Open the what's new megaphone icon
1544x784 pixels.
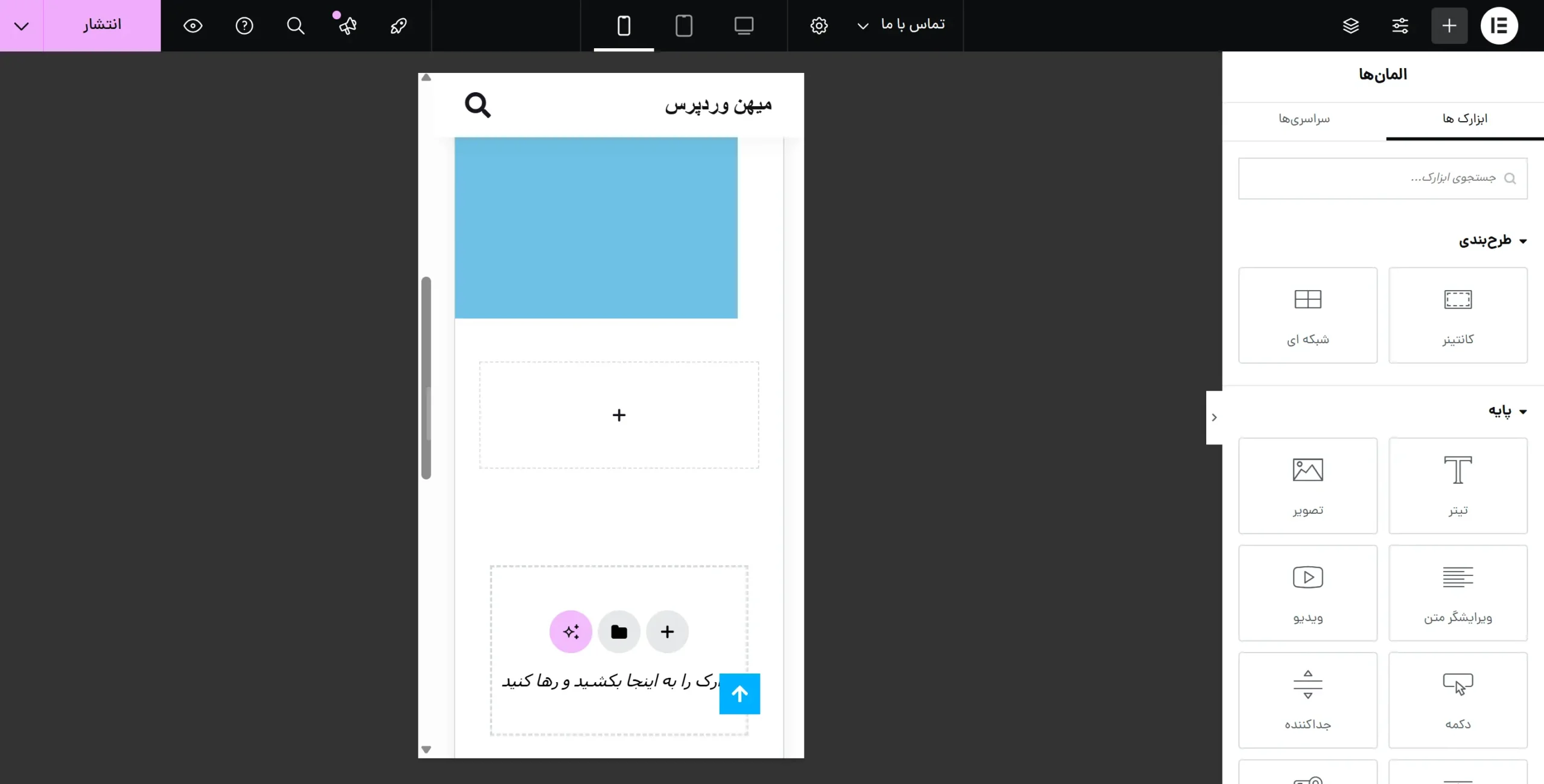[x=347, y=25]
